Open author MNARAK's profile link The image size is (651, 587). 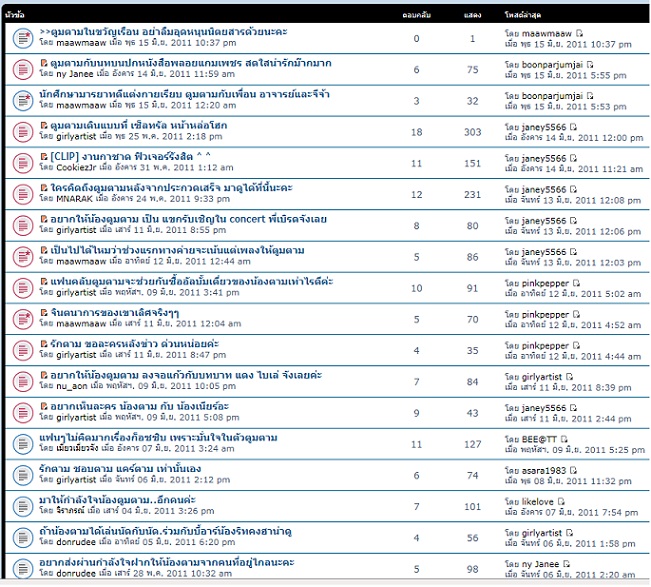(74, 199)
